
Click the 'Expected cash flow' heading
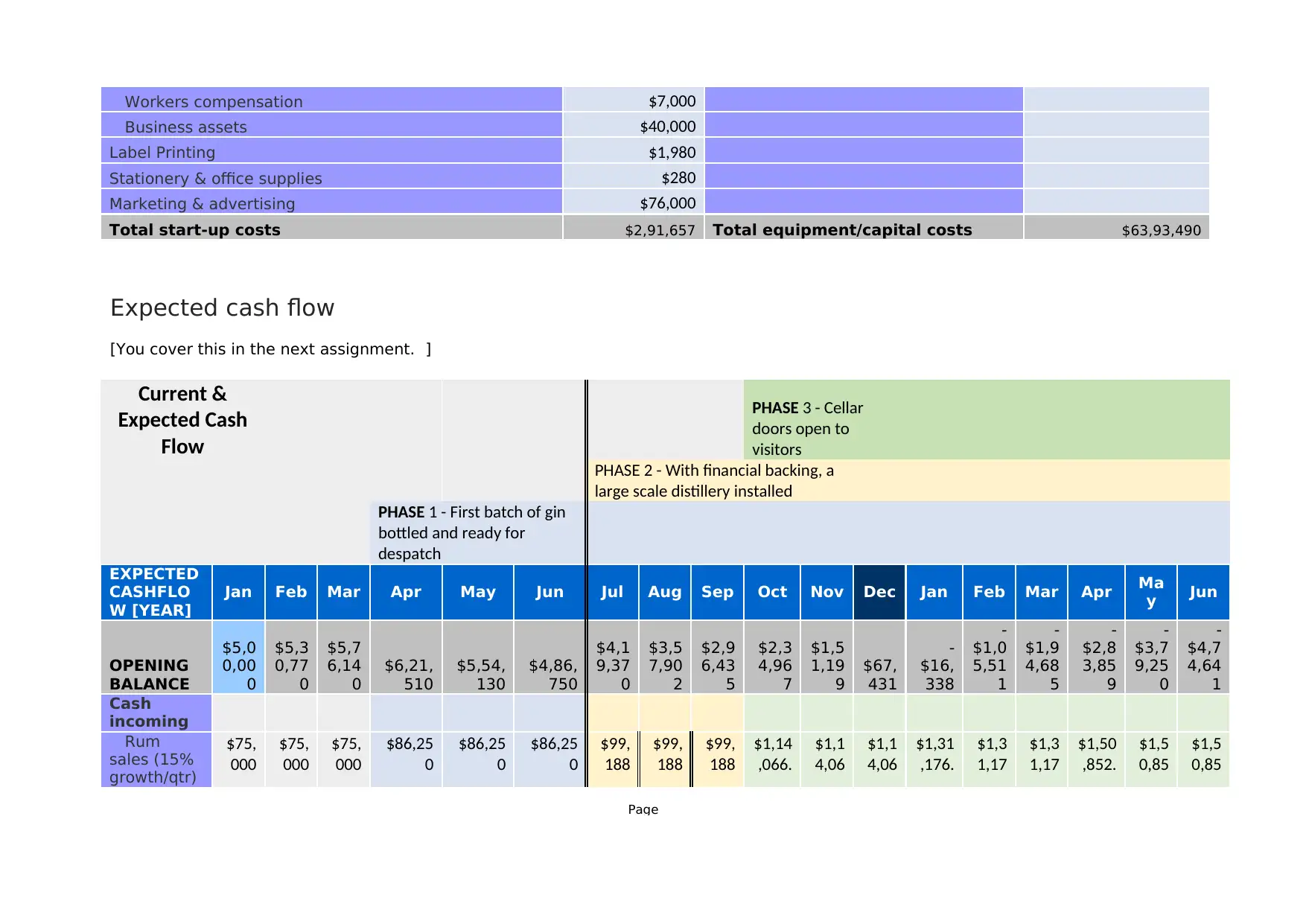(222, 308)
